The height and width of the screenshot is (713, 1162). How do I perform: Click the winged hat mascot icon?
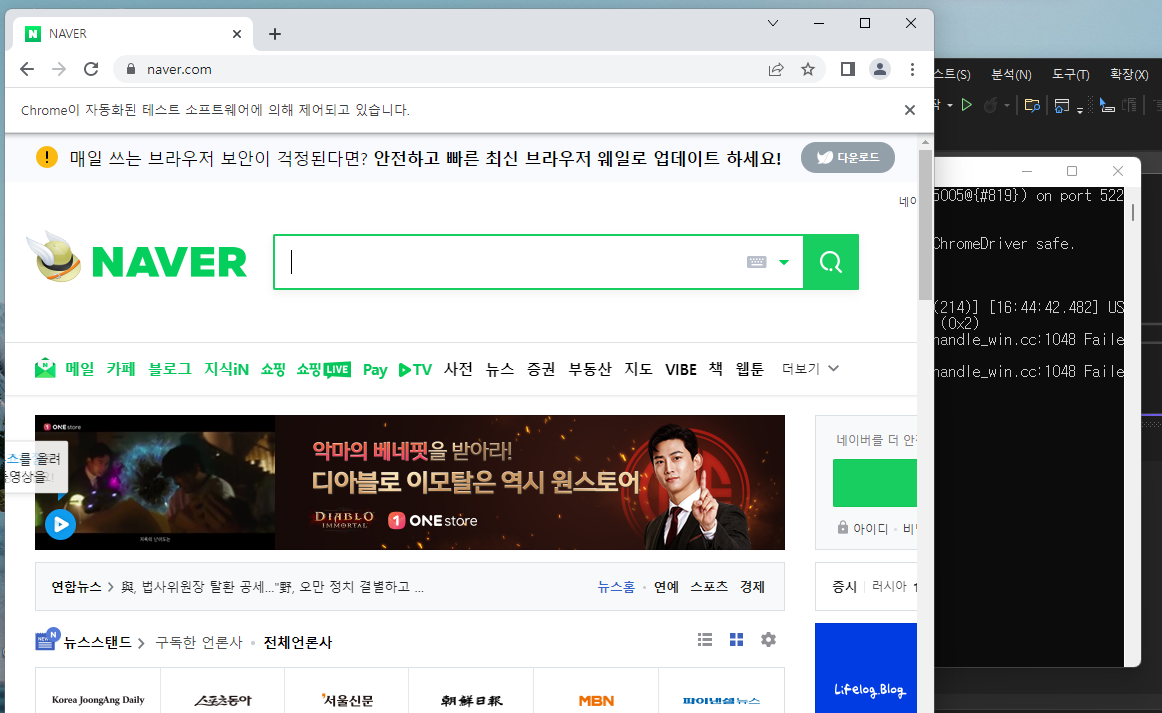(54, 256)
